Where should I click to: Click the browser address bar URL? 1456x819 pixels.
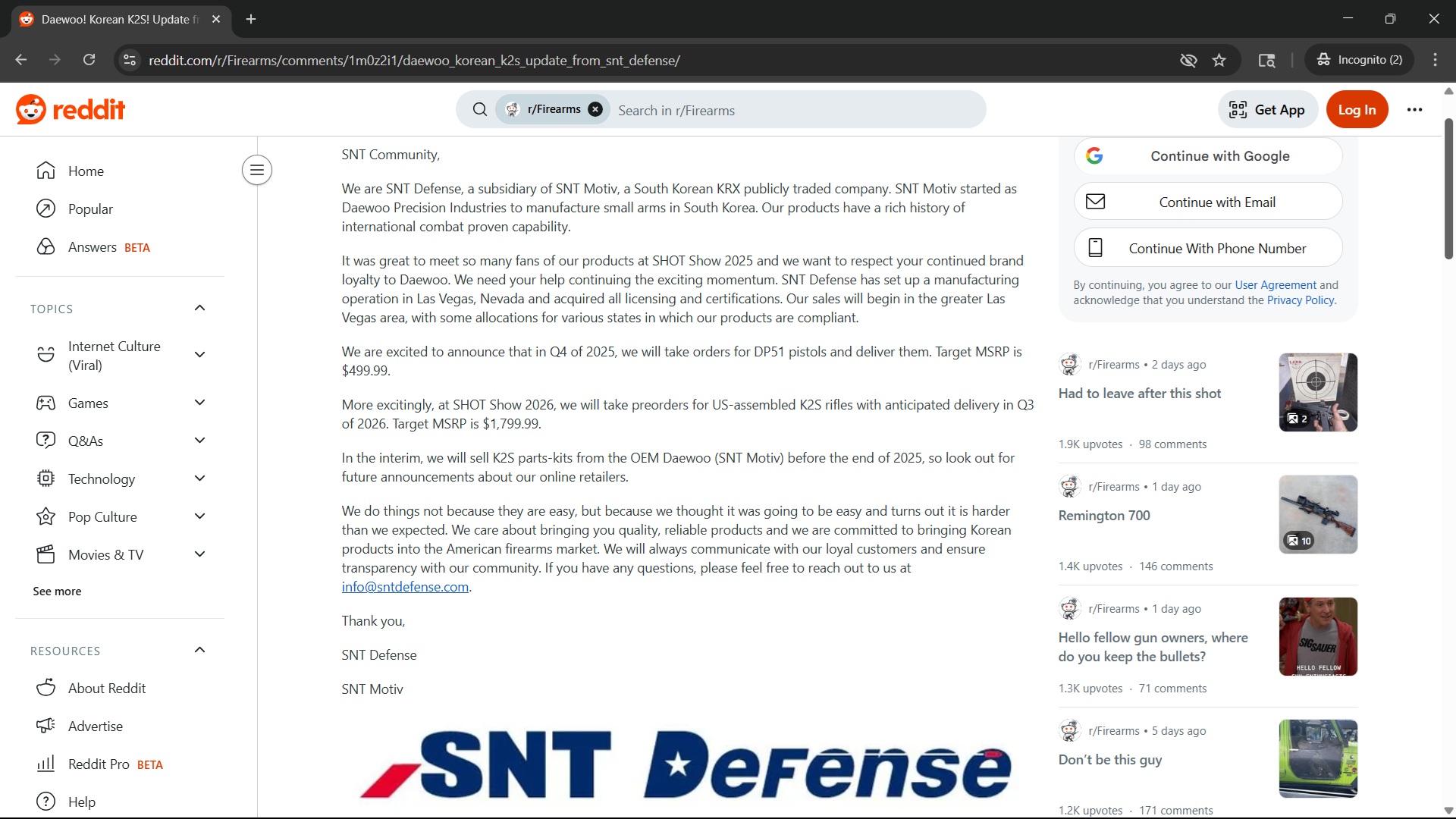414,60
